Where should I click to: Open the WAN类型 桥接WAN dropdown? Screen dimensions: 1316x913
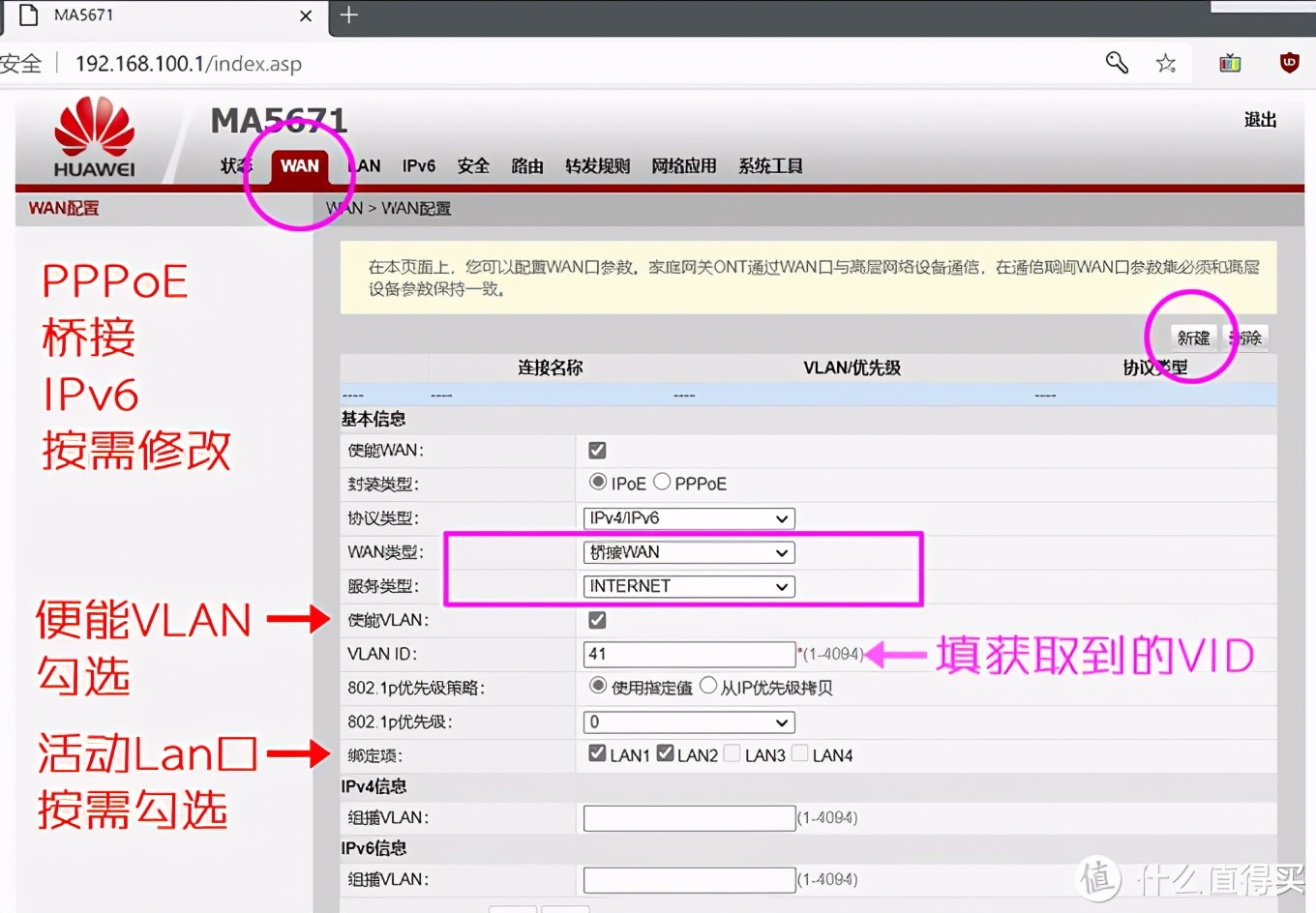[x=689, y=552]
